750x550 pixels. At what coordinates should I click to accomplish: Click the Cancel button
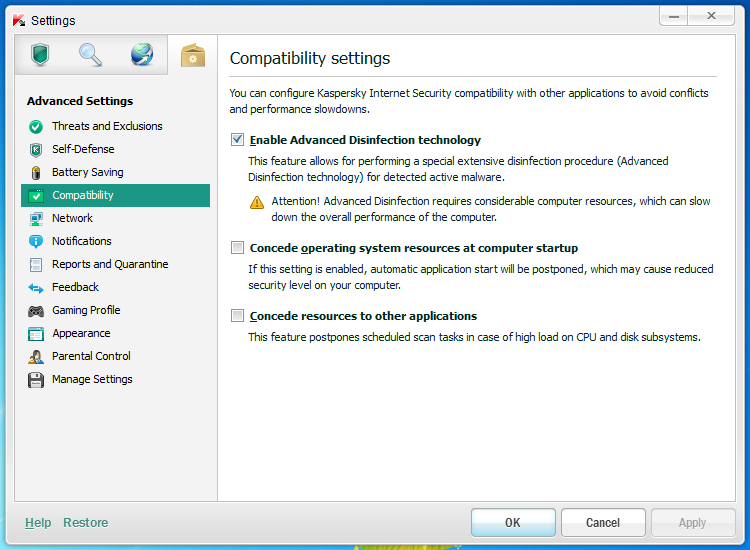point(603,523)
